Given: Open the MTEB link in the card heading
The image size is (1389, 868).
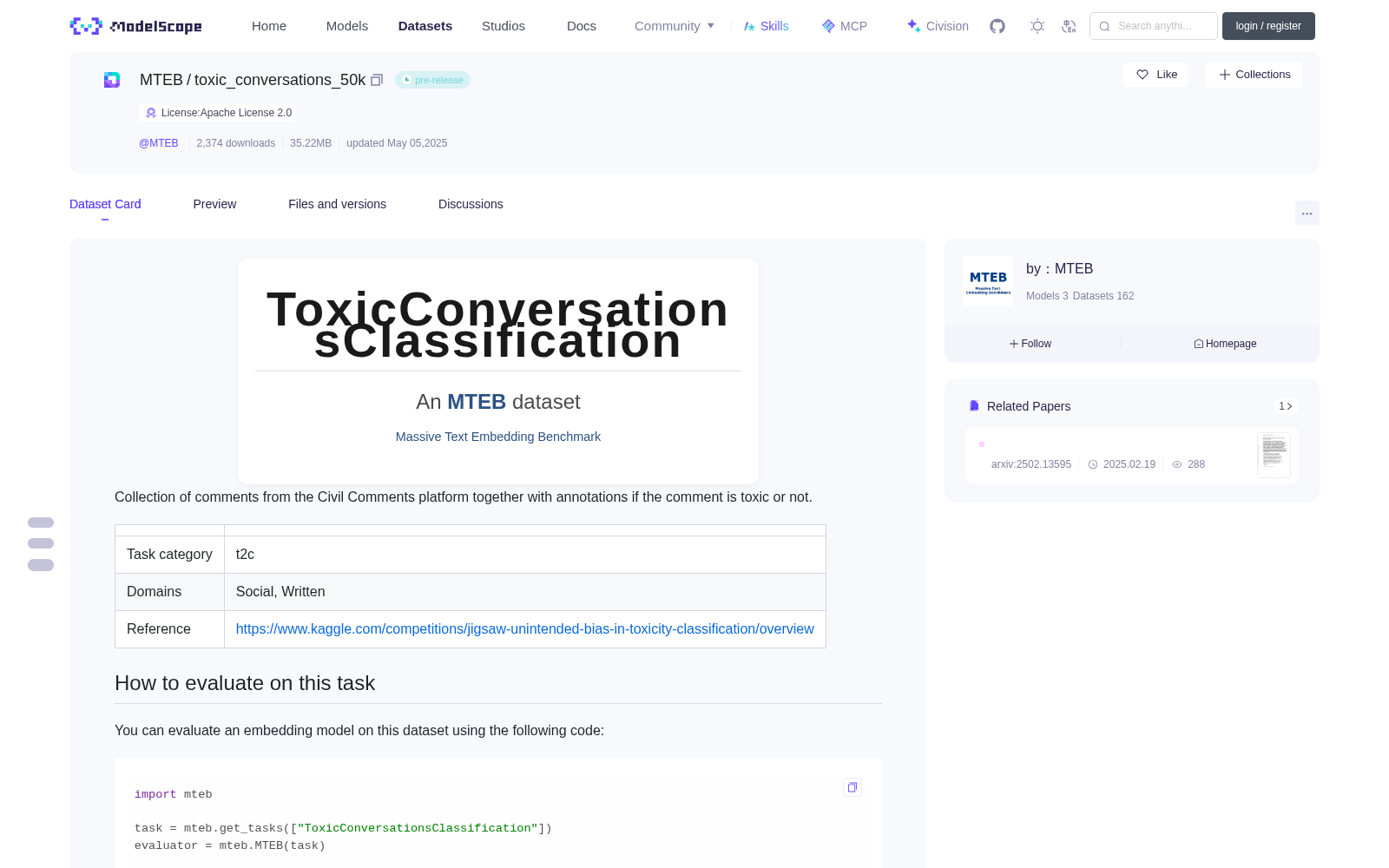Looking at the screenshot, I should point(477,402).
